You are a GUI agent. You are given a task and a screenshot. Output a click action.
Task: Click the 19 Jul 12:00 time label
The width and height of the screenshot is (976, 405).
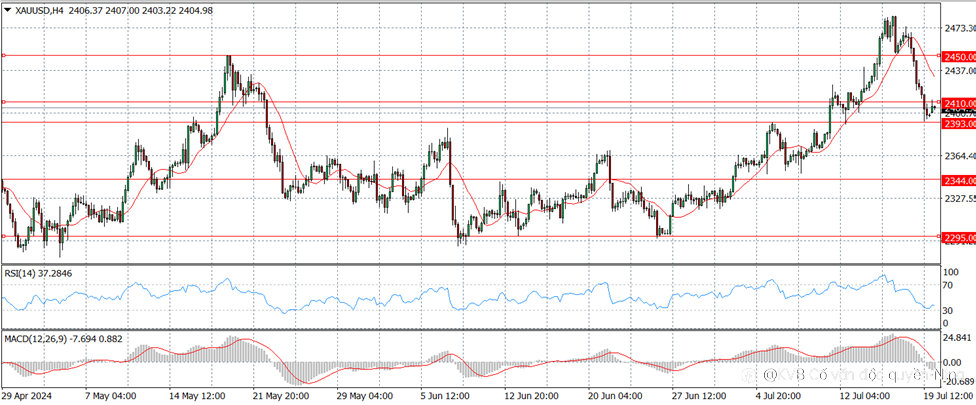point(949,396)
